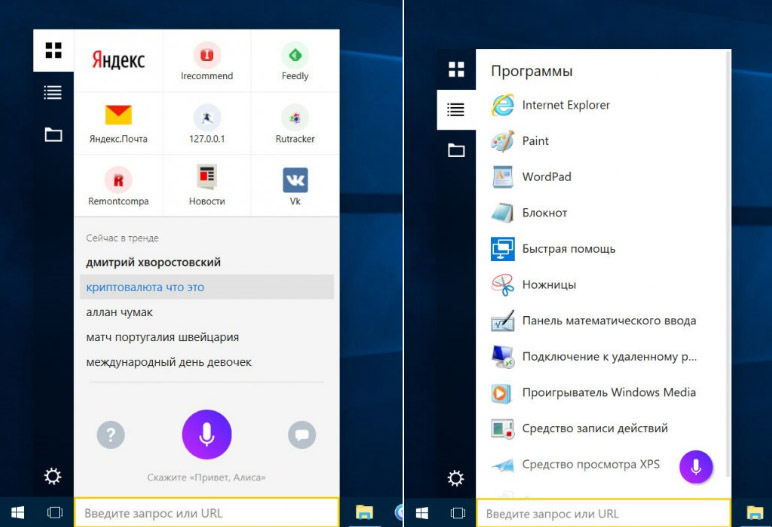Activate the large purple Alice microphone button
This screenshot has width=772, height=527.
click(207, 434)
